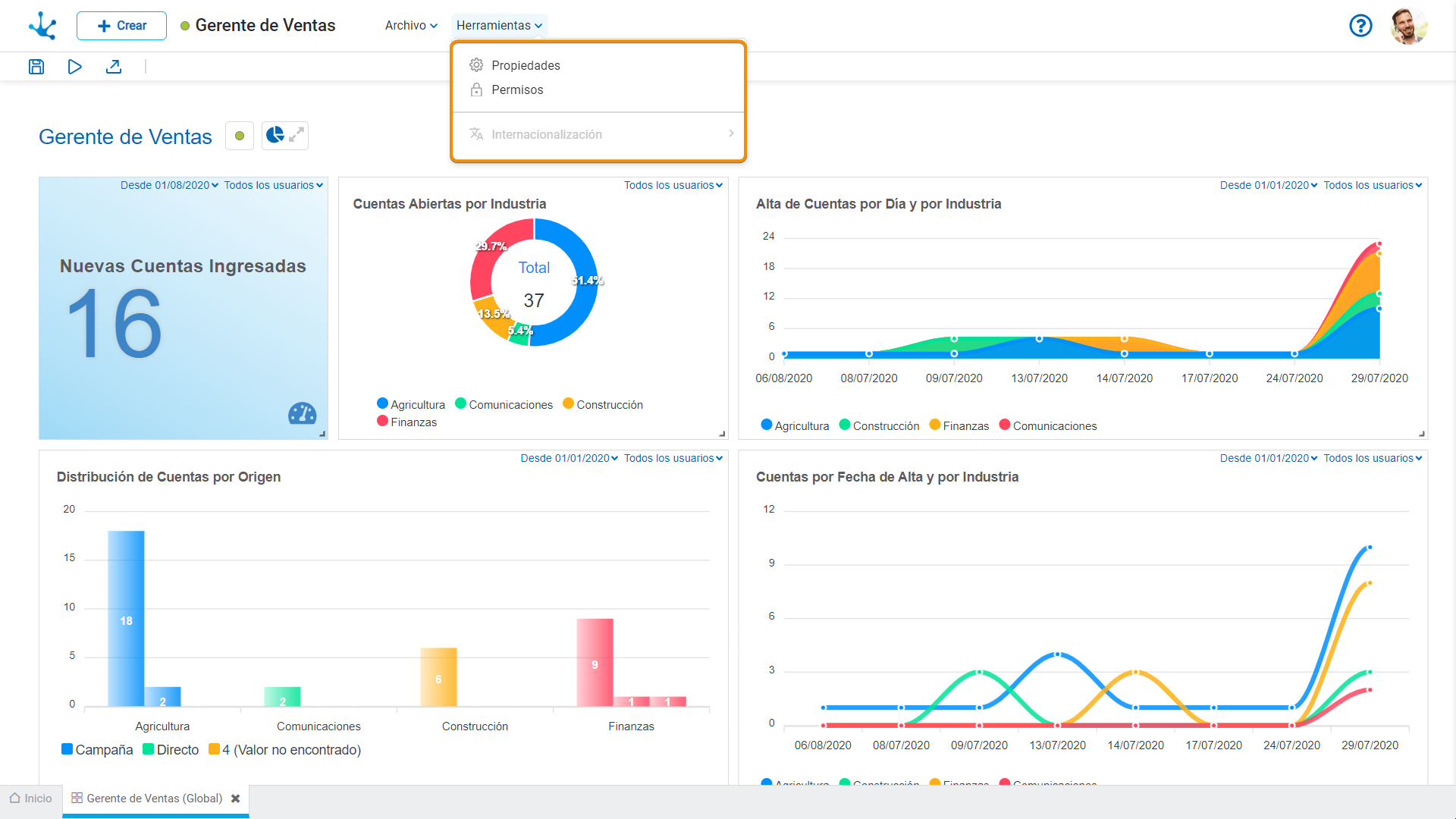The height and width of the screenshot is (819, 1456).
Task: Click the pie chart expand icon
Action: pos(285,136)
